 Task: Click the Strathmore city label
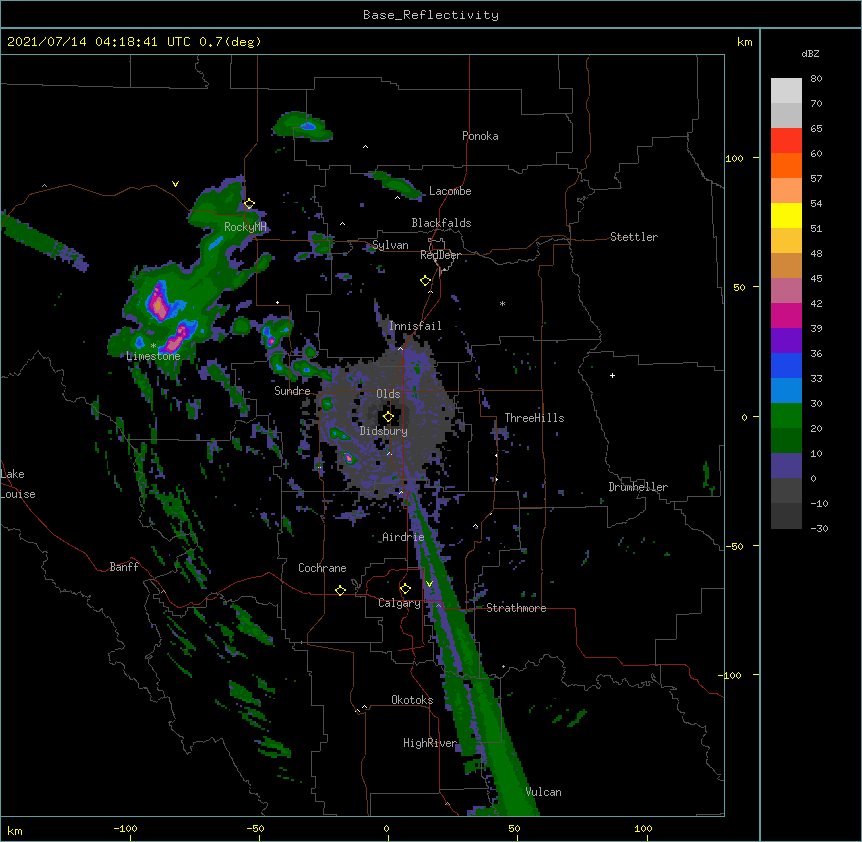click(516, 608)
